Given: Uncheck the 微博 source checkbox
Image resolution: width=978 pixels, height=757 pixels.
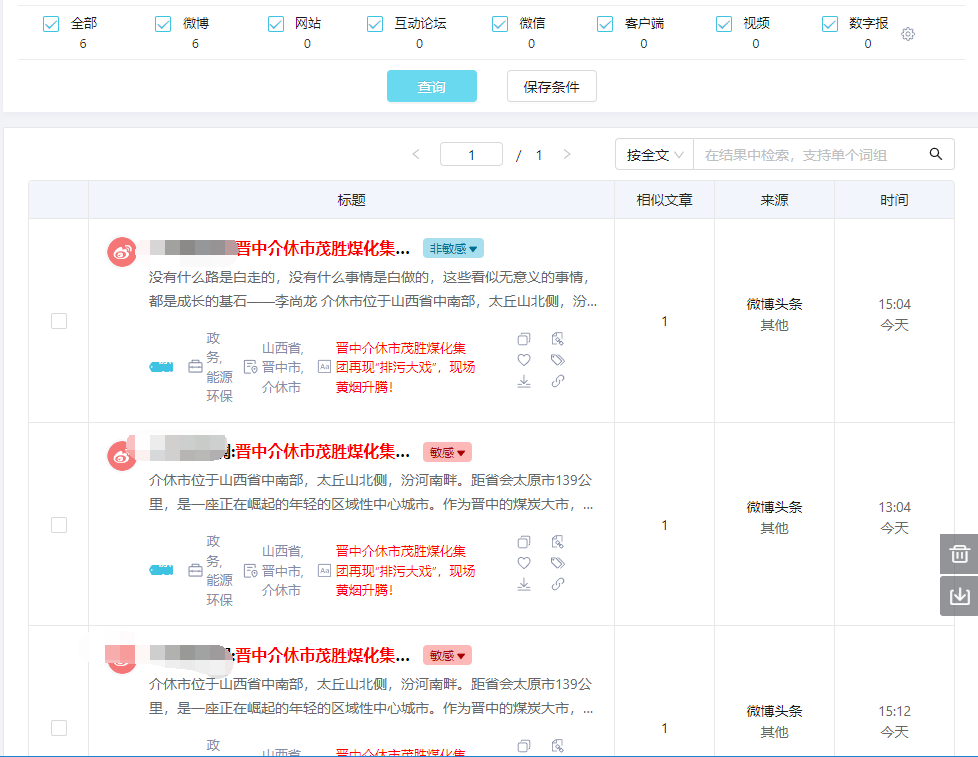Looking at the screenshot, I should click(x=163, y=24).
